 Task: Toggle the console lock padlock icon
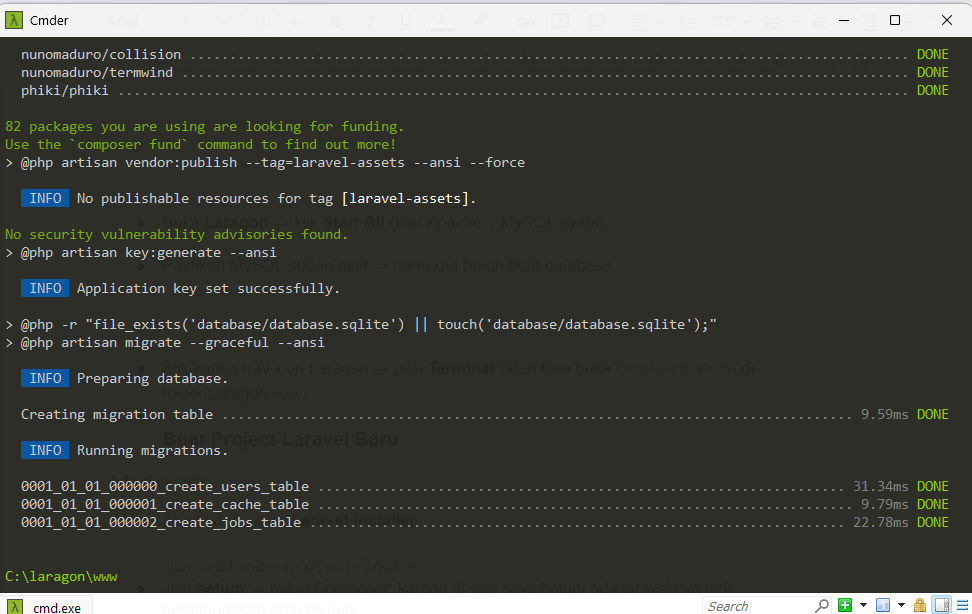click(919, 605)
